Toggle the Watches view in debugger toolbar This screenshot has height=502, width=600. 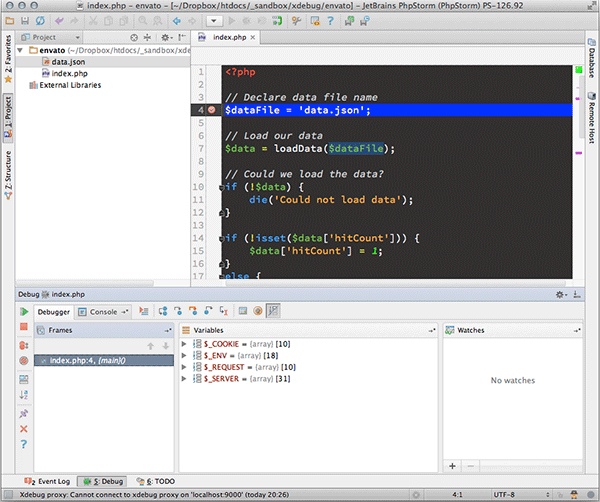[x=273, y=311]
